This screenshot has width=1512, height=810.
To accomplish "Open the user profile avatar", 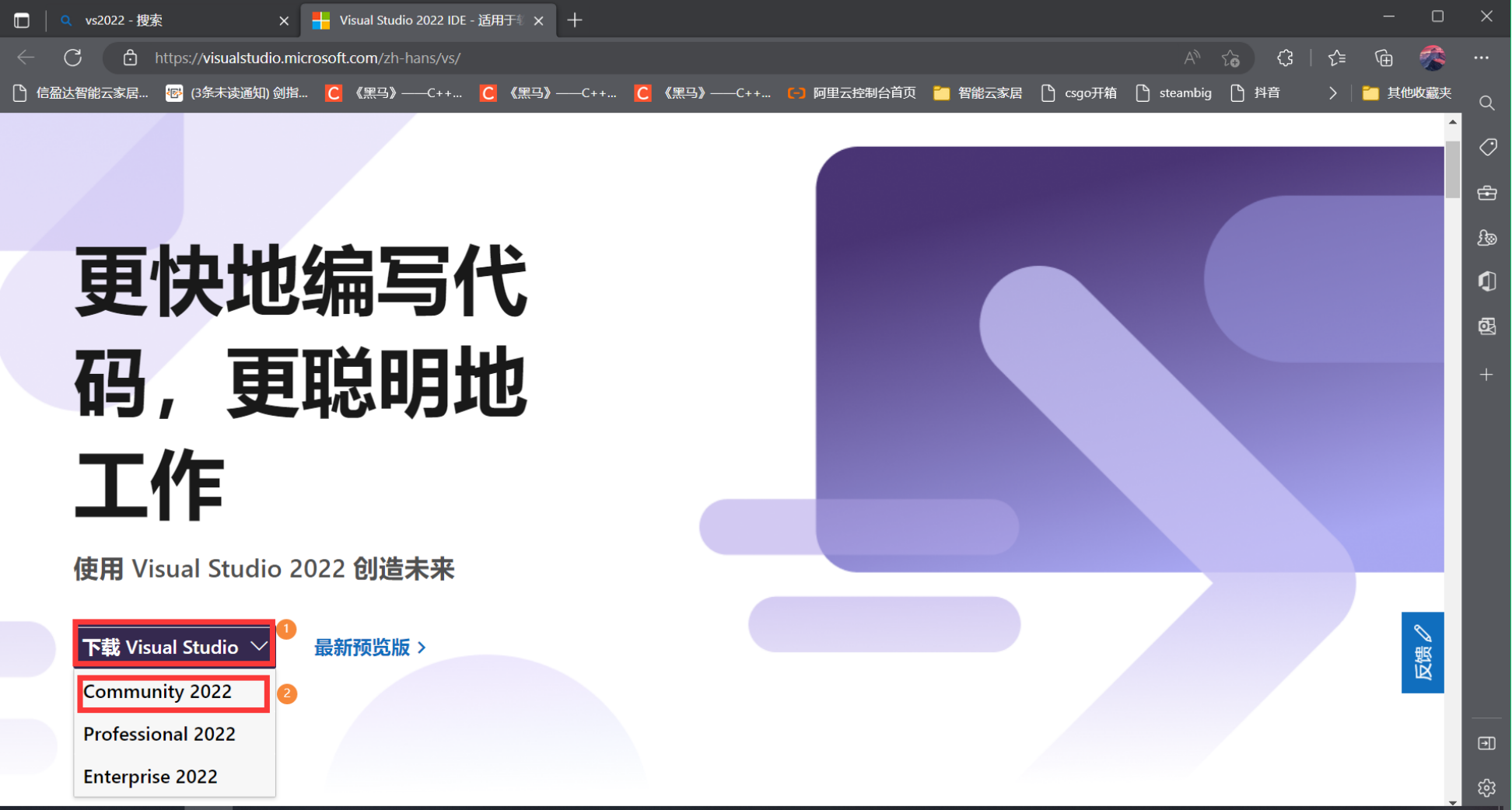I will click(1432, 58).
